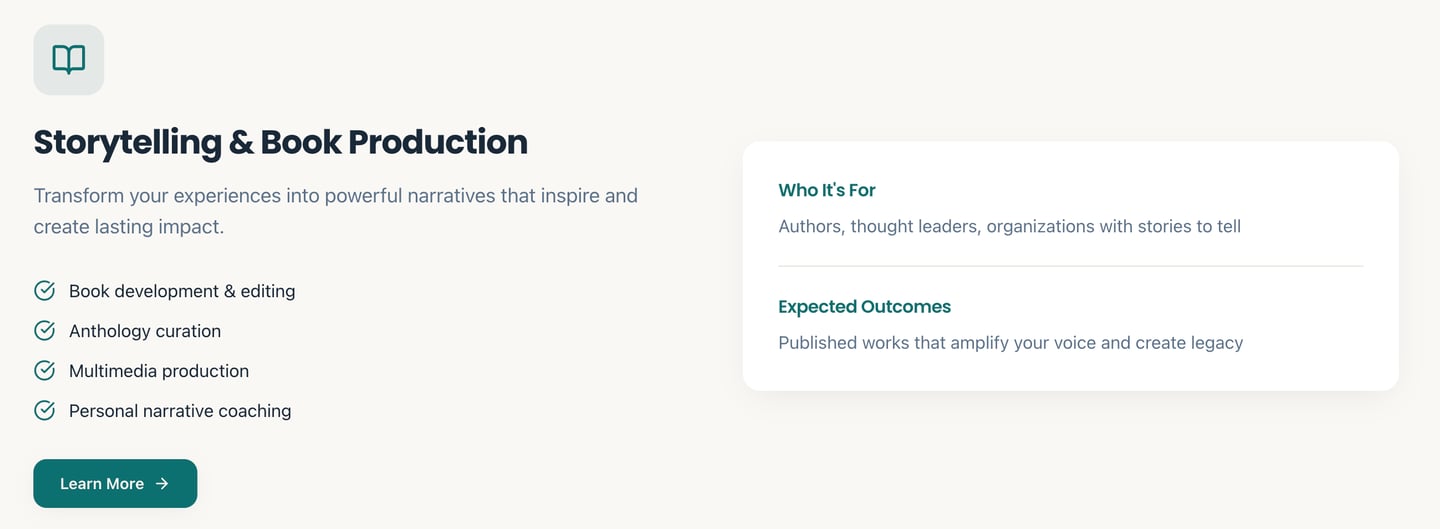Screen dimensions: 1440x529
Task: Click the checkmark beside Book development & editing
Action: coord(44,291)
